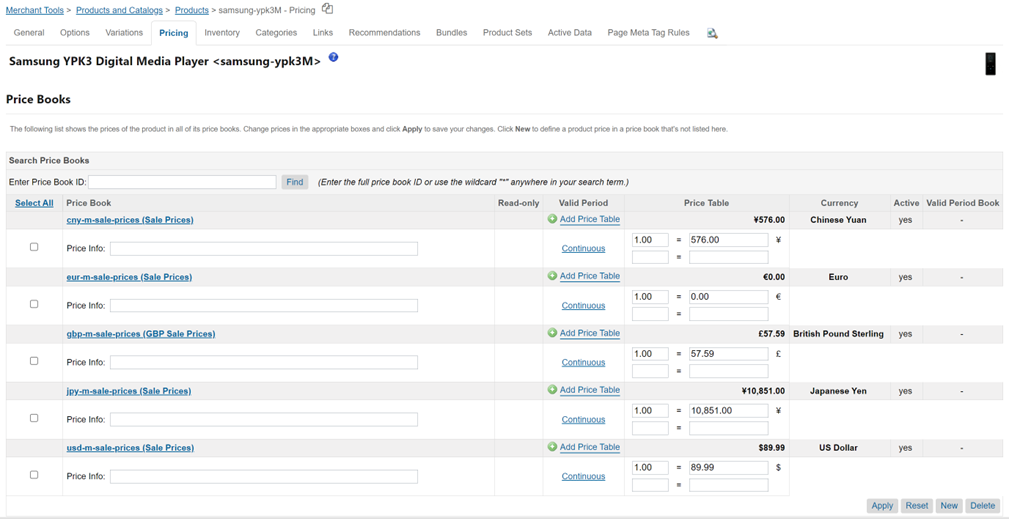Check the usd-m-sale-prices row checkbox

click(34, 475)
